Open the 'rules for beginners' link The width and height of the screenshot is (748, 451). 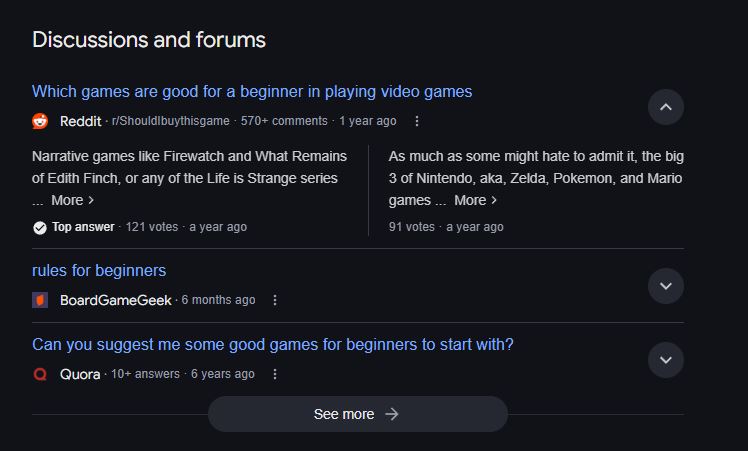pos(99,271)
